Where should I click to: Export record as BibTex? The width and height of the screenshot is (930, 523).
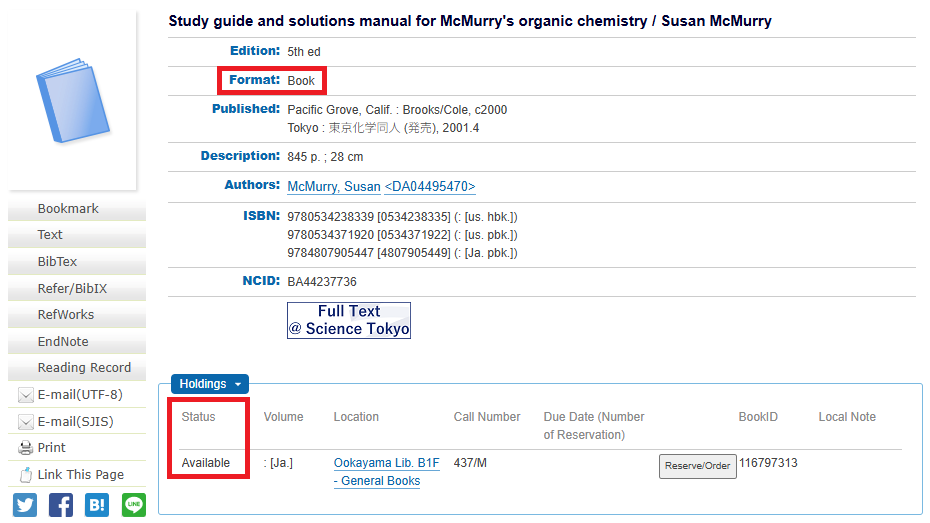(57, 262)
